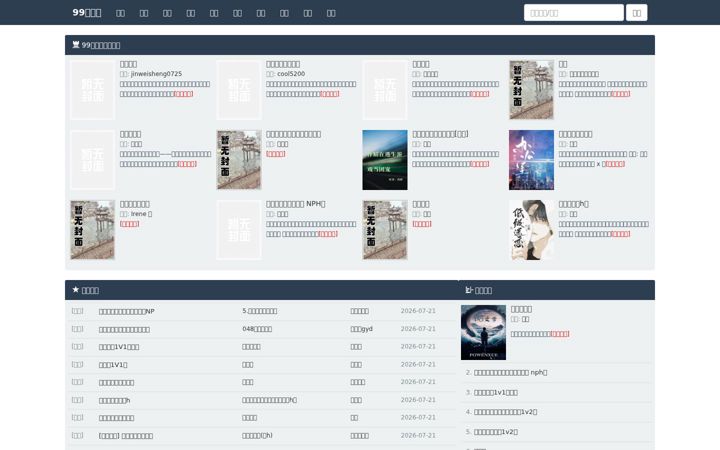The width and height of the screenshot is (720, 450).
Task: Open the book title above author cool5200
Action: 283,64
